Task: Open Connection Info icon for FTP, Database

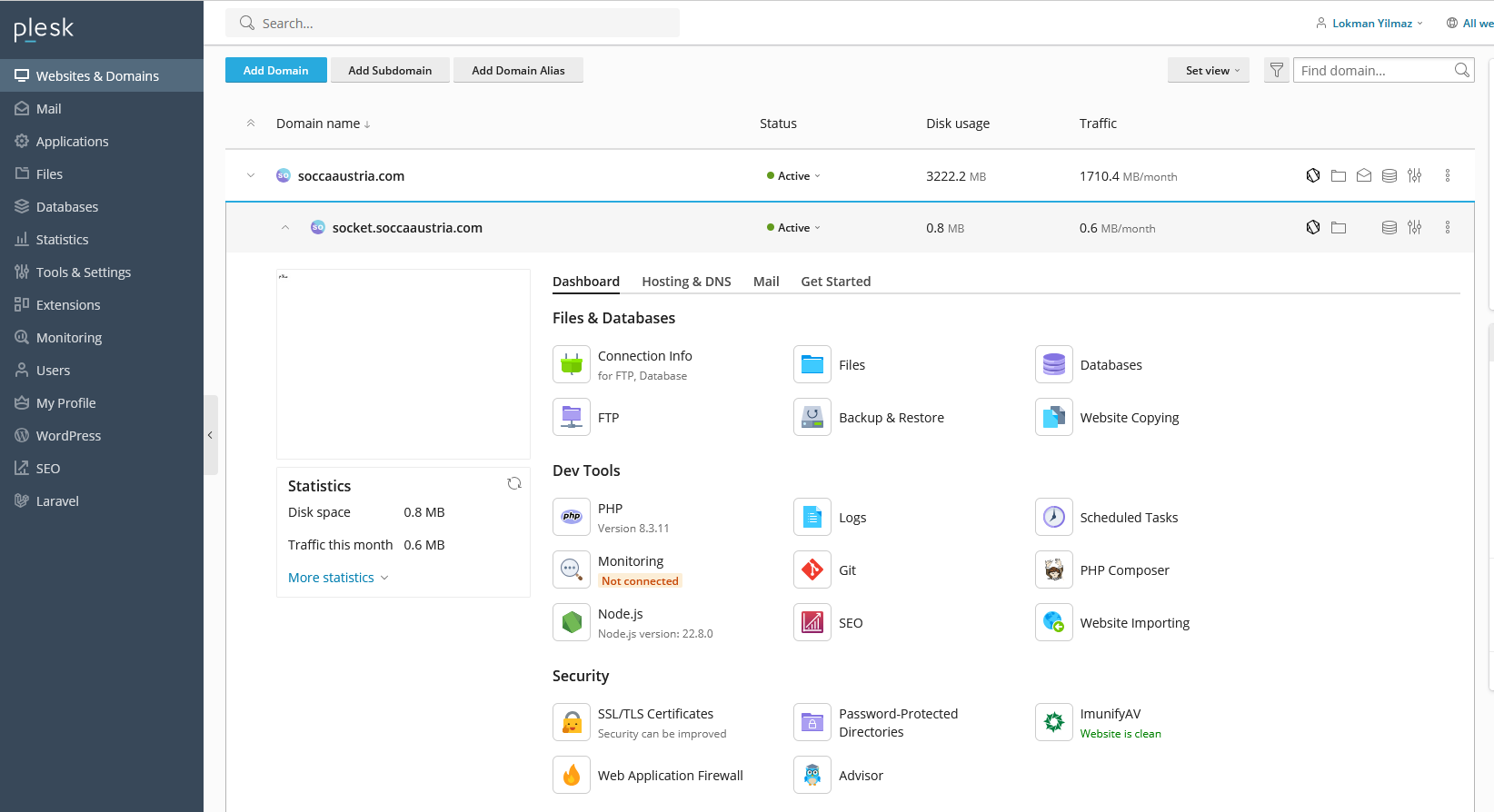Action: tap(572, 365)
